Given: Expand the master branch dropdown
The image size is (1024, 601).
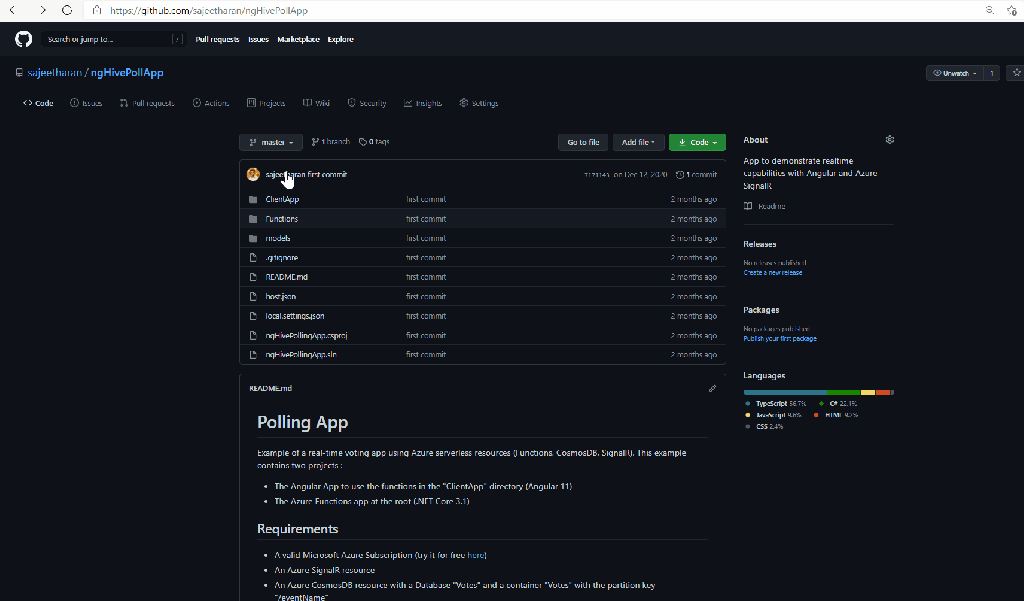Looking at the screenshot, I should (271, 142).
